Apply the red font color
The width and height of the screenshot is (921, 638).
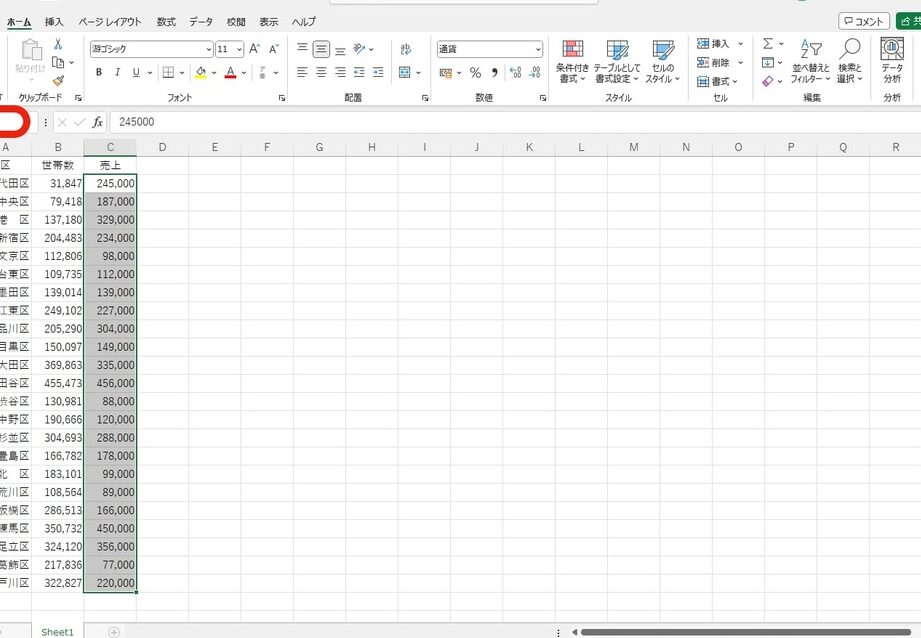(x=230, y=72)
